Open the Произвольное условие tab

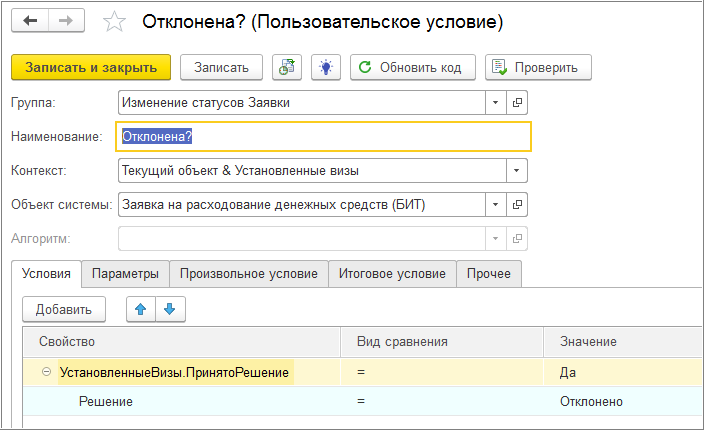coord(249,274)
